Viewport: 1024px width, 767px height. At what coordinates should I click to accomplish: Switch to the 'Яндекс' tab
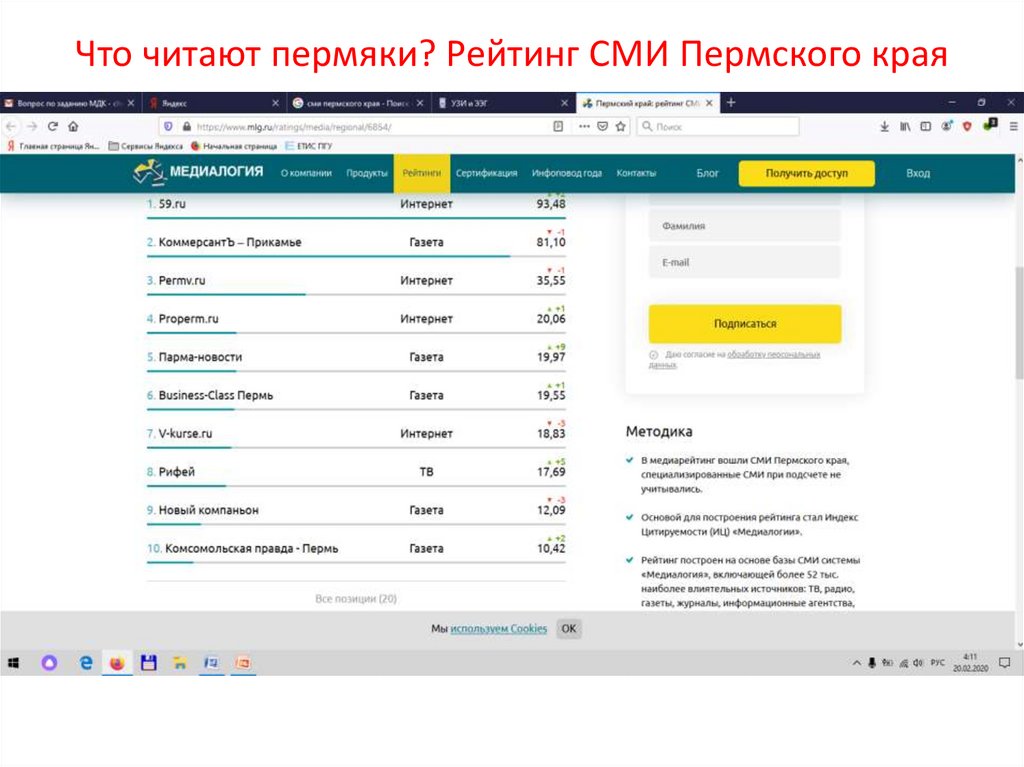click(214, 103)
